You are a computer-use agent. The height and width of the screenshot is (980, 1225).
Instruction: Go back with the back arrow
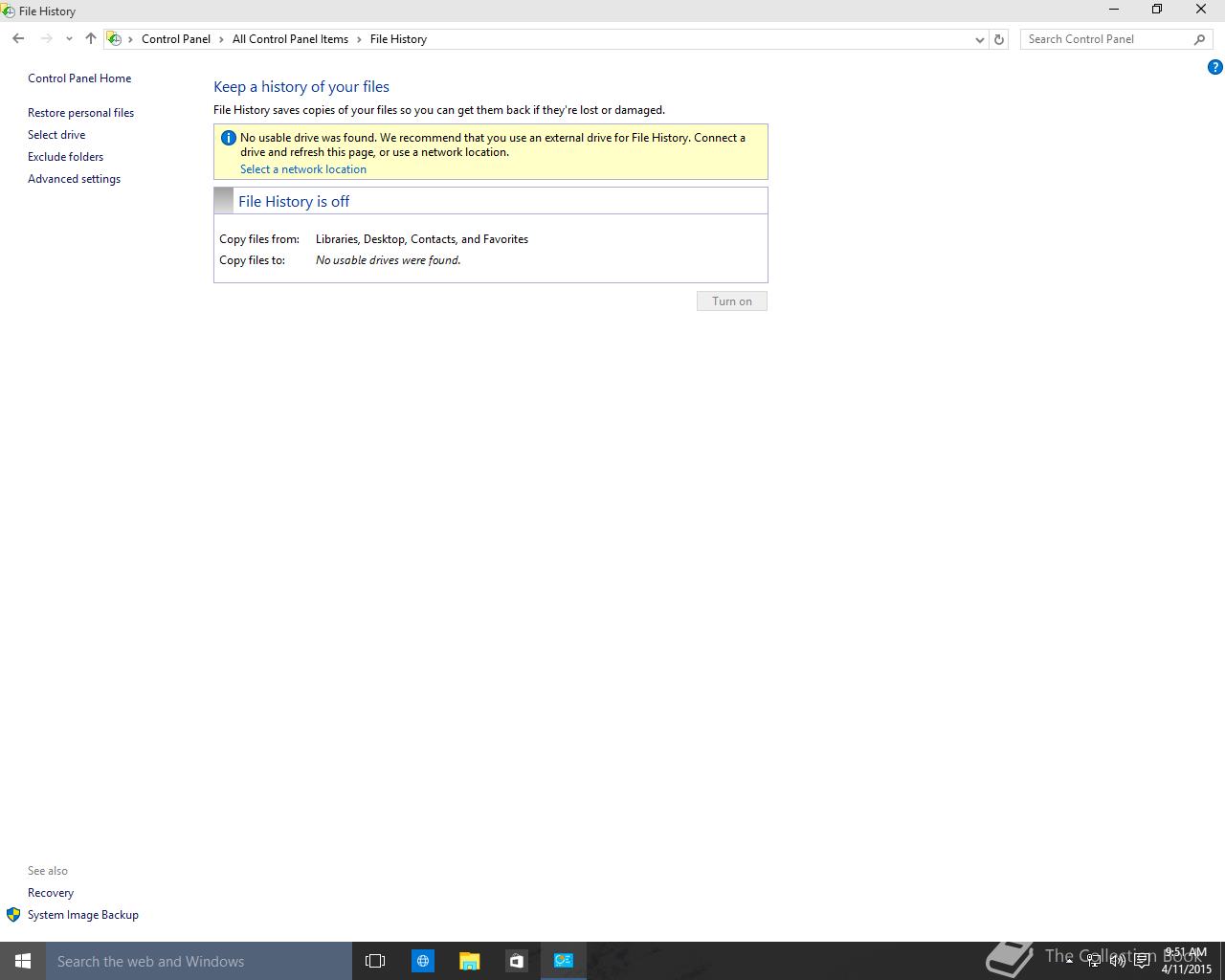[x=18, y=38]
